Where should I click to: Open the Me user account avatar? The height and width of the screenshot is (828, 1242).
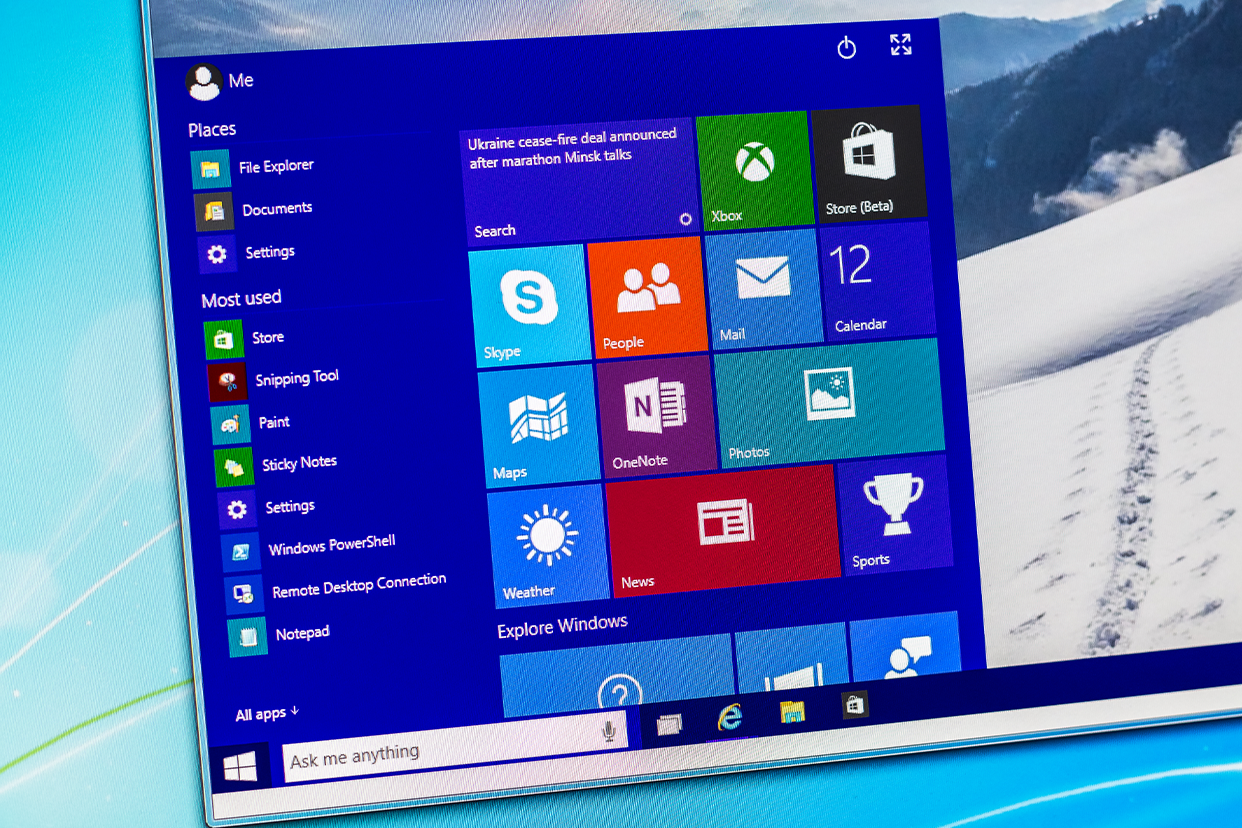[203, 82]
